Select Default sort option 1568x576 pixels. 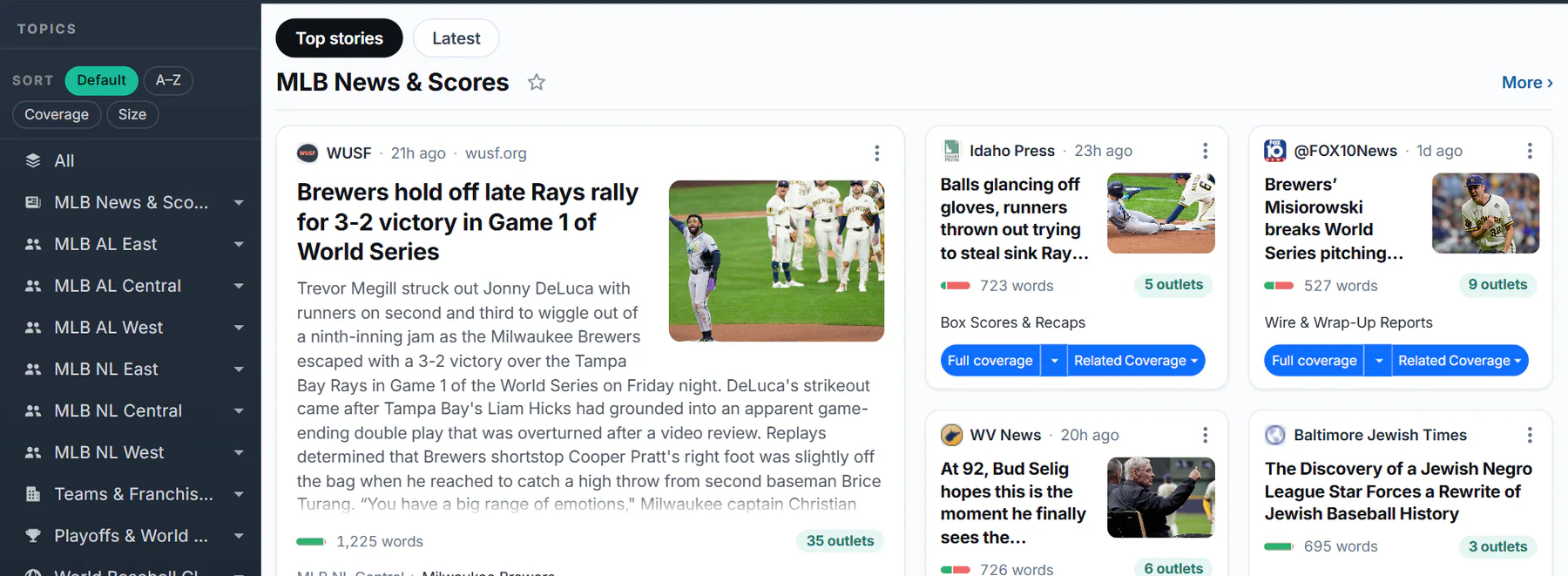[x=101, y=80]
